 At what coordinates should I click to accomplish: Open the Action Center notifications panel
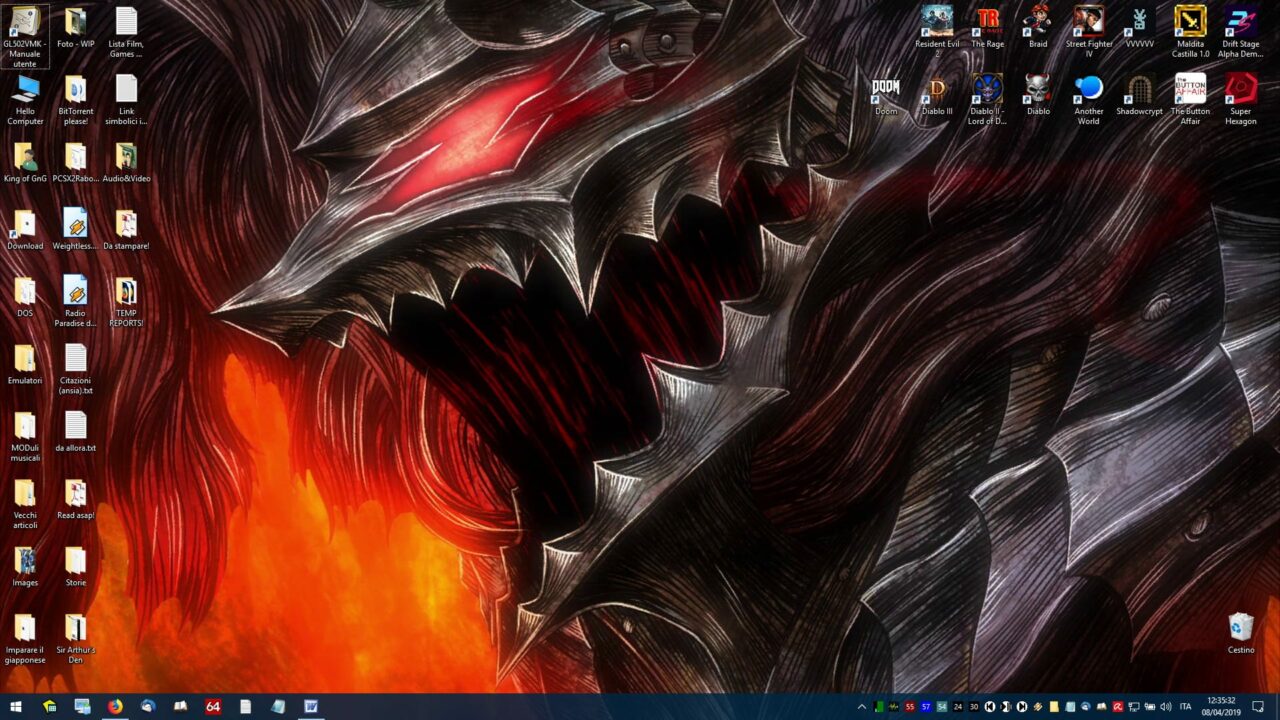(x=1258, y=706)
